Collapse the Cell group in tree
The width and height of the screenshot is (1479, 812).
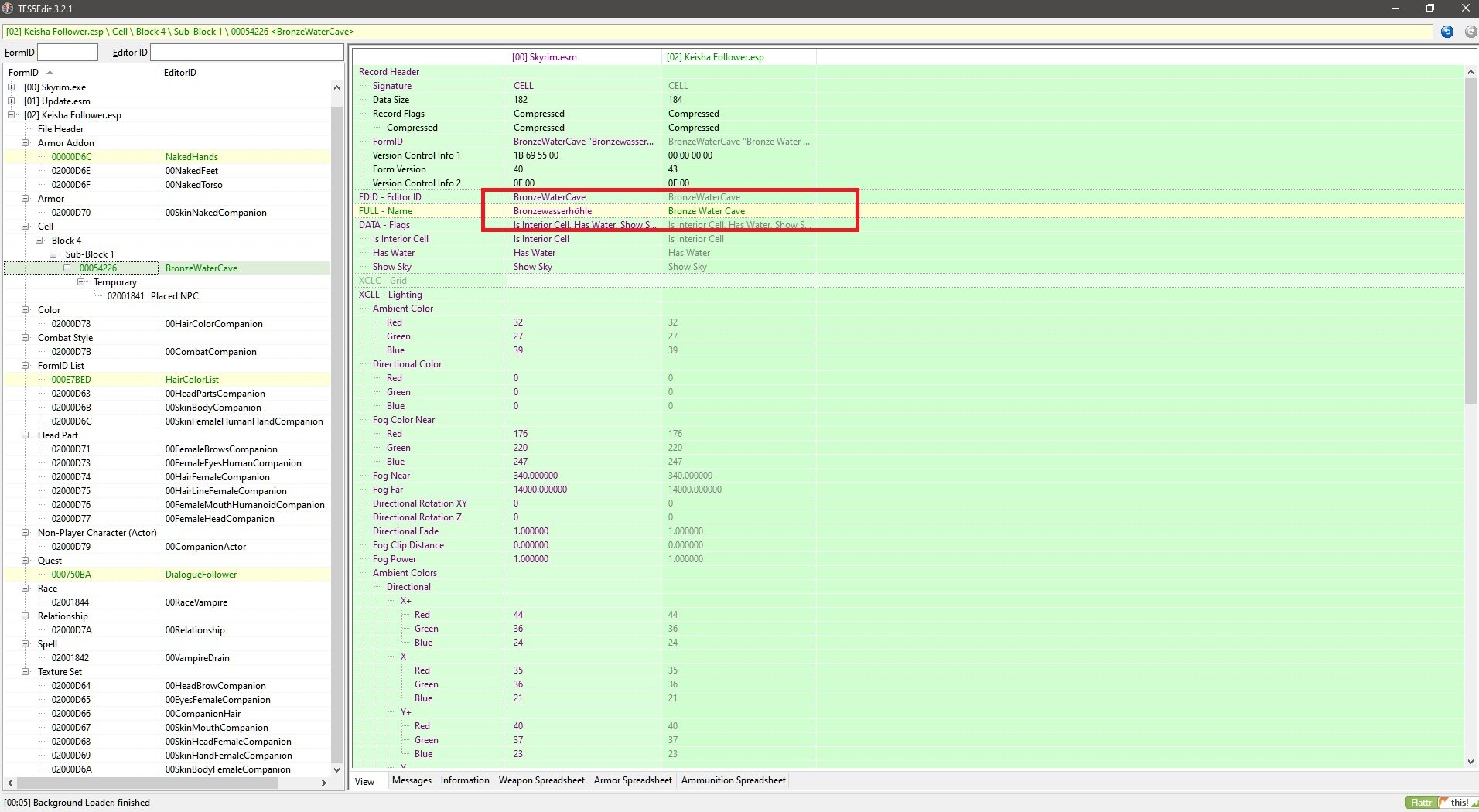coord(26,227)
